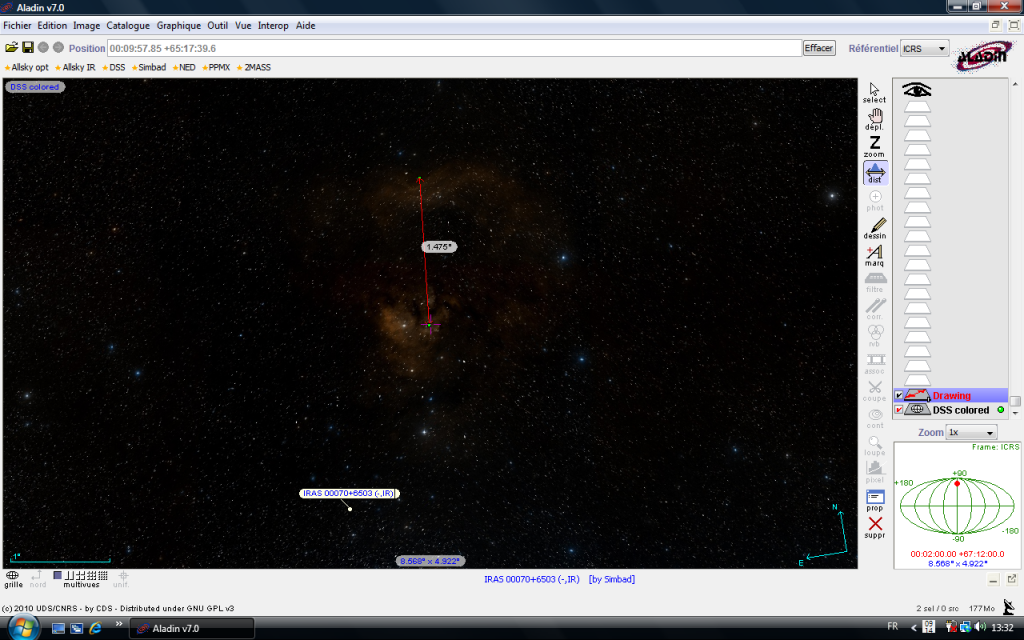Click the Effacer button
1024x640 pixels.
click(819, 48)
